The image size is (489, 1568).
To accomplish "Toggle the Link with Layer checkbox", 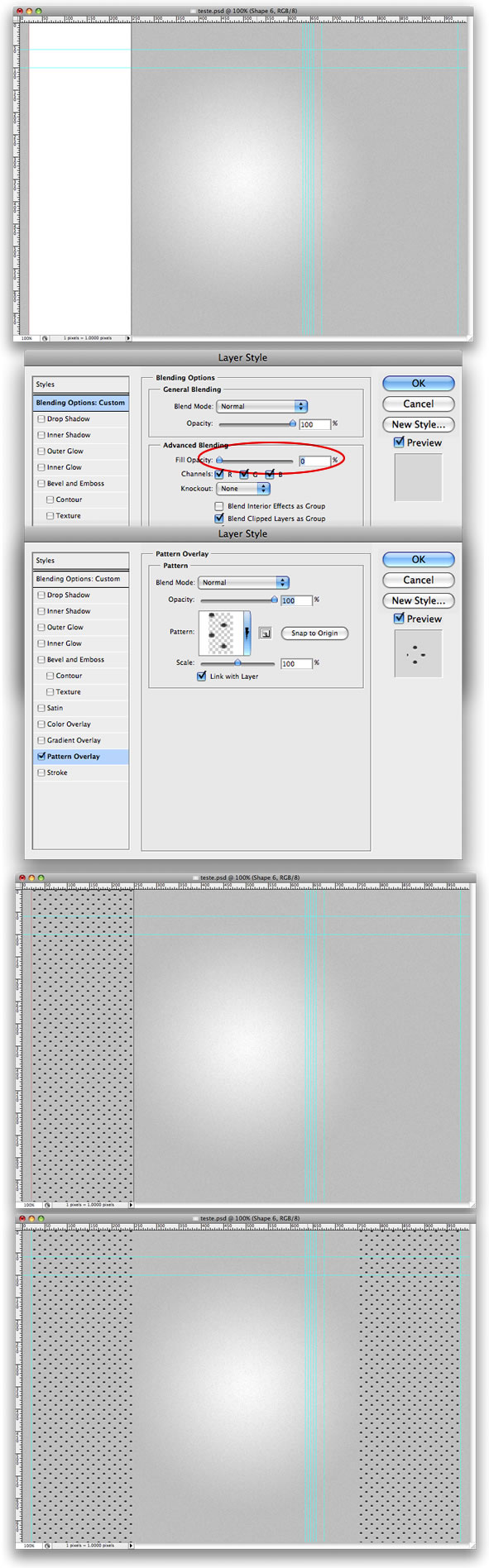I will click(x=201, y=676).
